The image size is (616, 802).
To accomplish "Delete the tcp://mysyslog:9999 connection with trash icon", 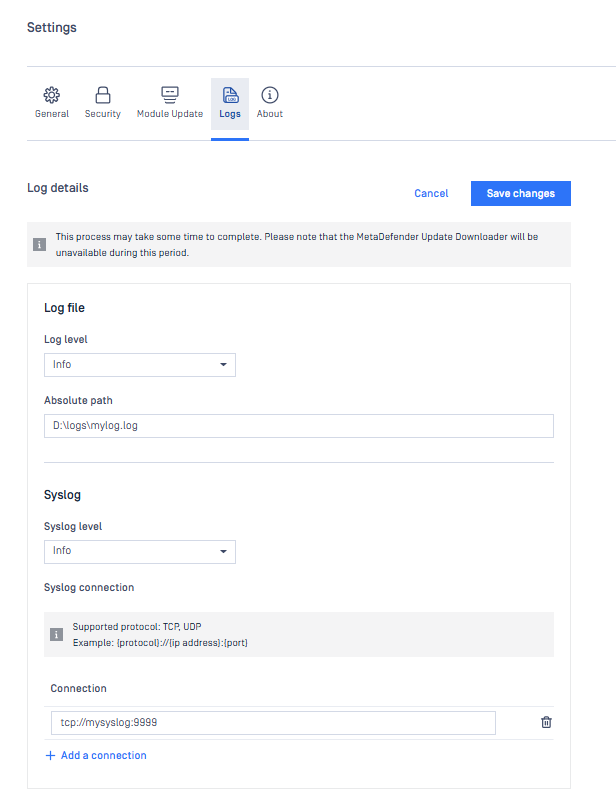I will pos(546,722).
